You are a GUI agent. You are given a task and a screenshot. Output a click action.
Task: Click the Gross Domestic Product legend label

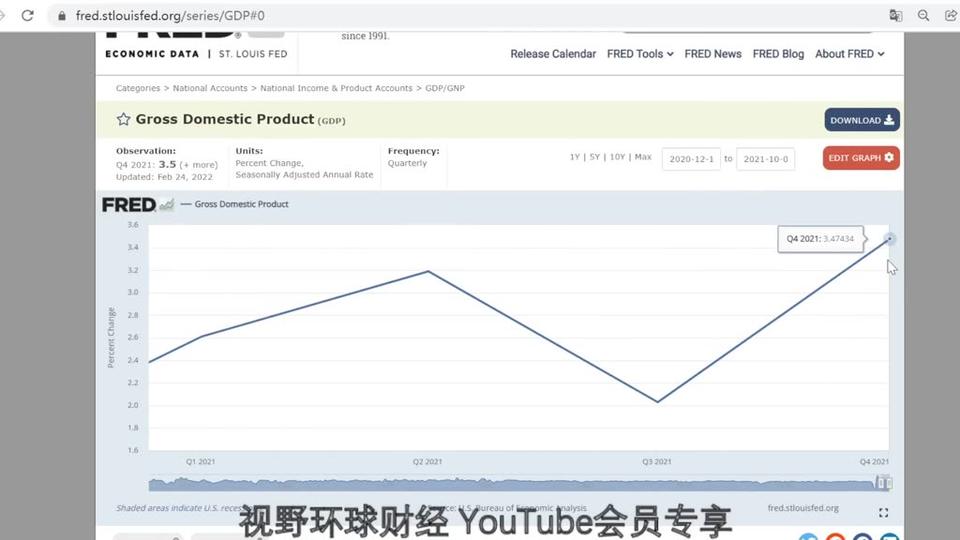[x=241, y=204]
